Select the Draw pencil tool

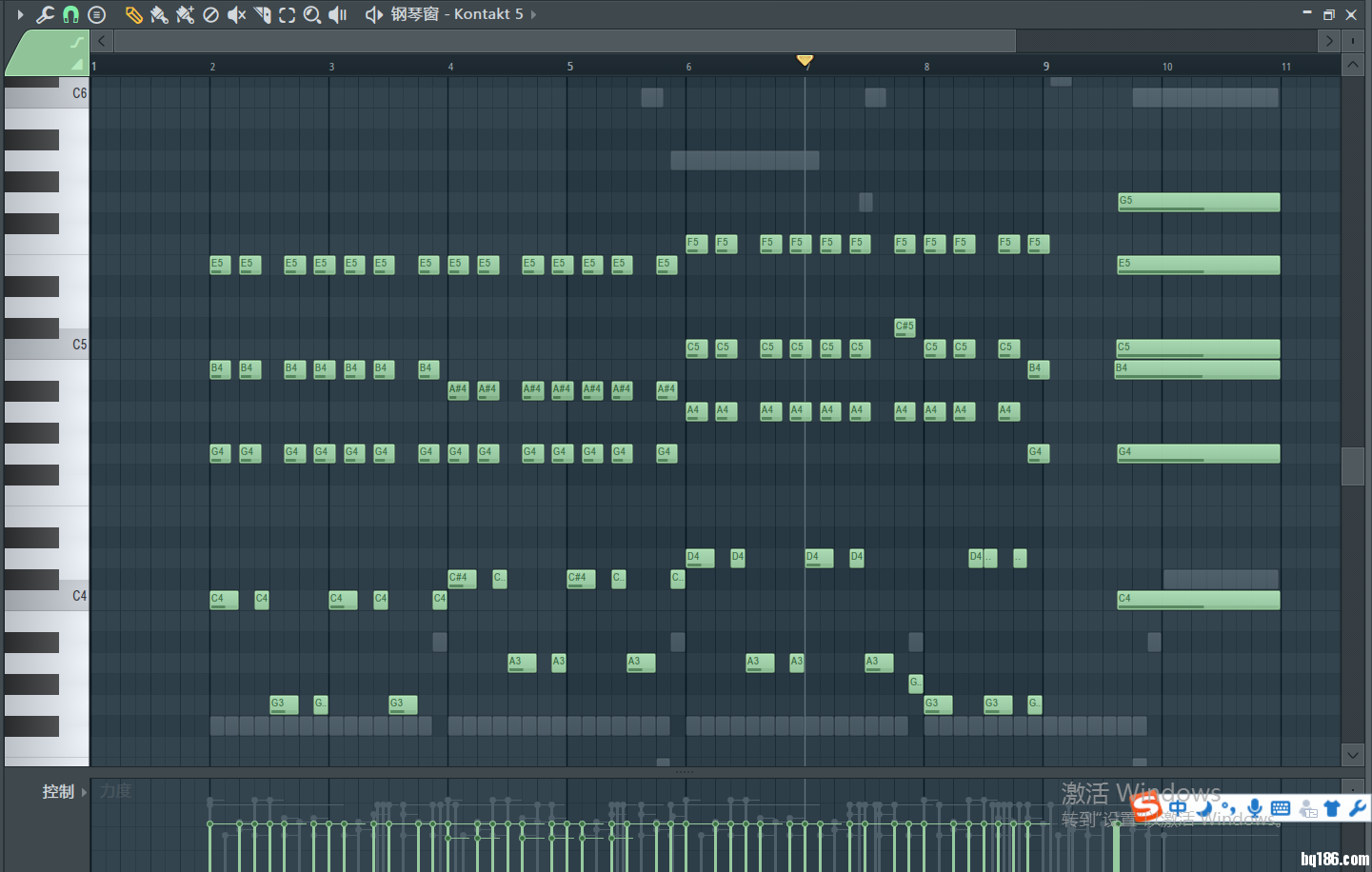point(133,14)
